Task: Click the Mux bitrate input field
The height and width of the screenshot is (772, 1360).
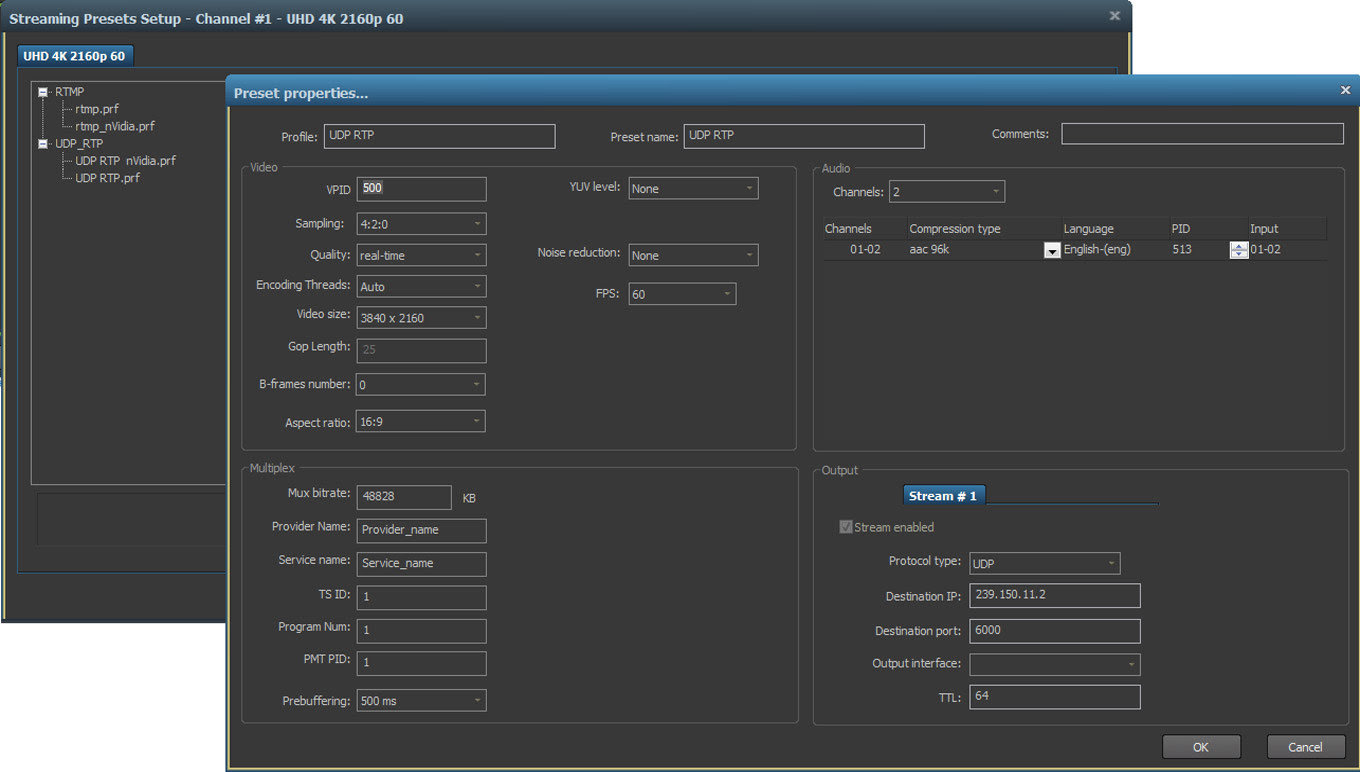Action: [x=404, y=497]
